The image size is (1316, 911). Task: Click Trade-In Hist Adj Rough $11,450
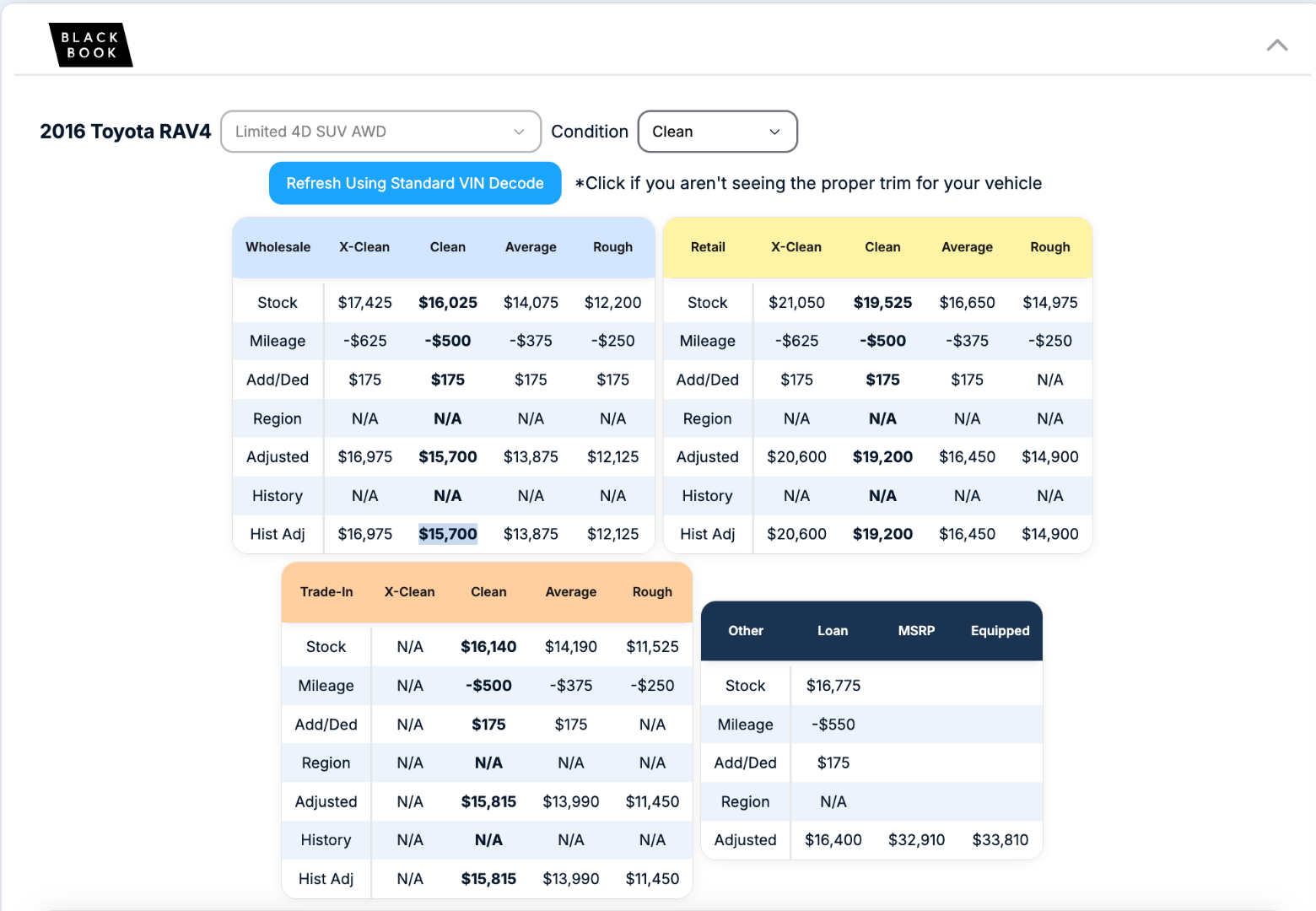tap(653, 879)
